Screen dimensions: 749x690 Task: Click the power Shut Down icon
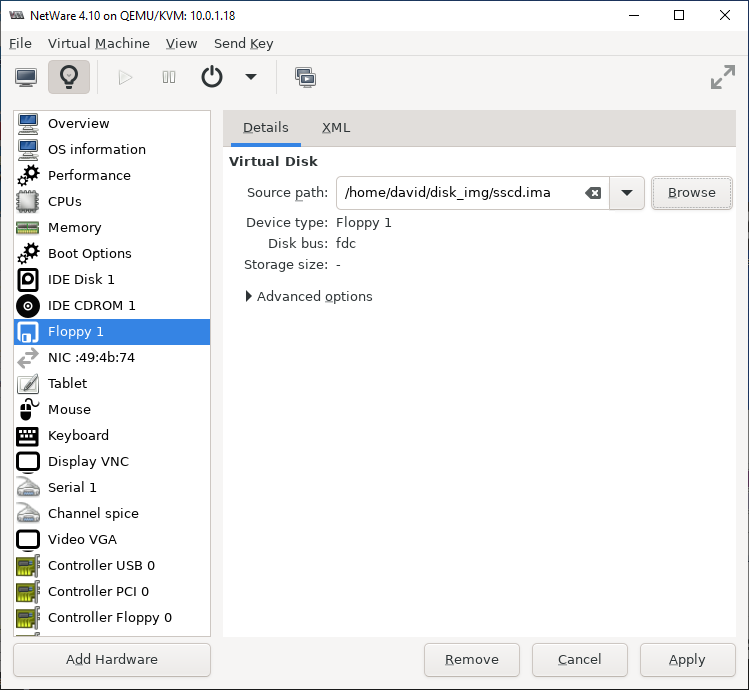click(x=212, y=77)
